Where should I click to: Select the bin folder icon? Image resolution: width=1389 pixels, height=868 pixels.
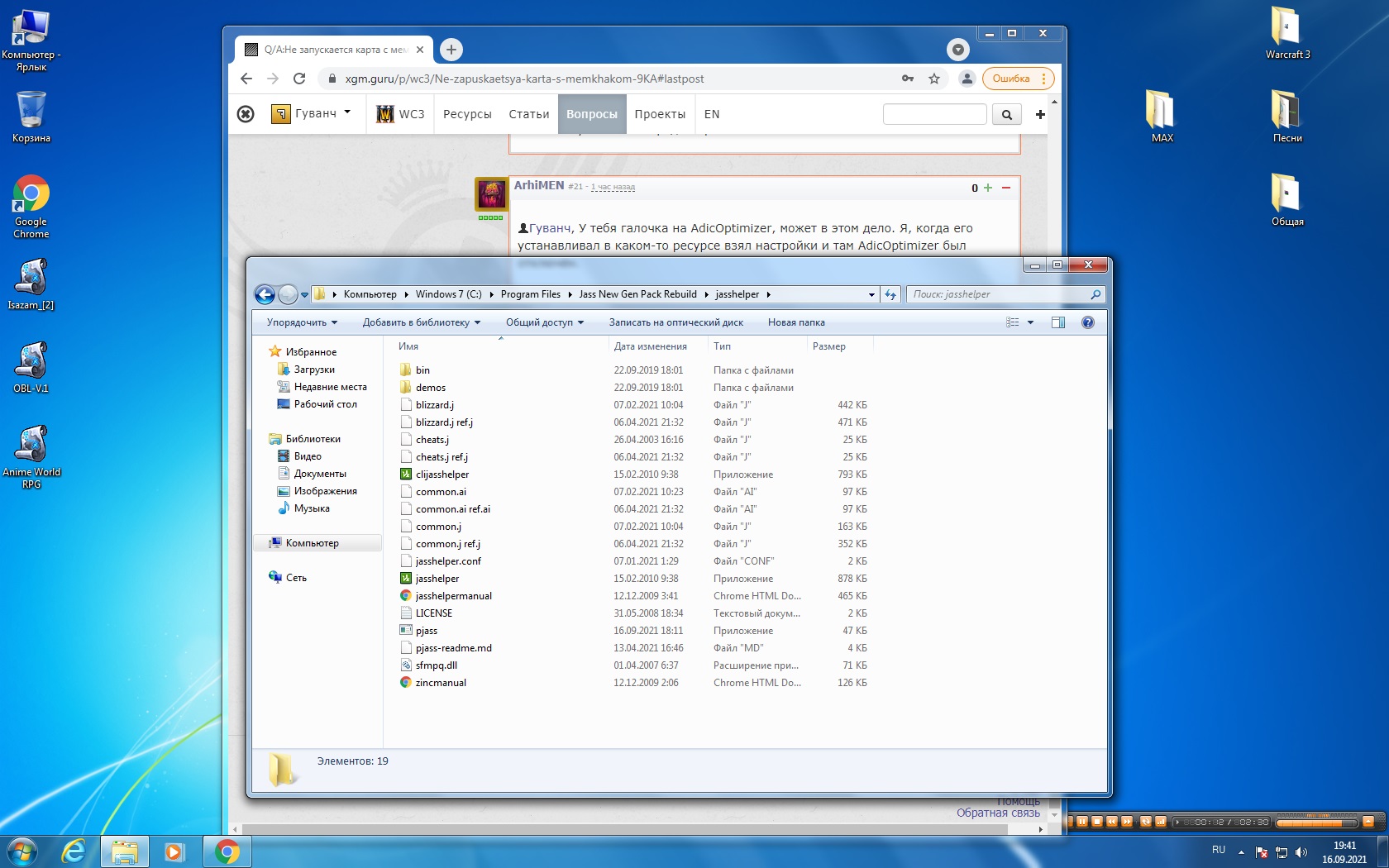(406, 370)
